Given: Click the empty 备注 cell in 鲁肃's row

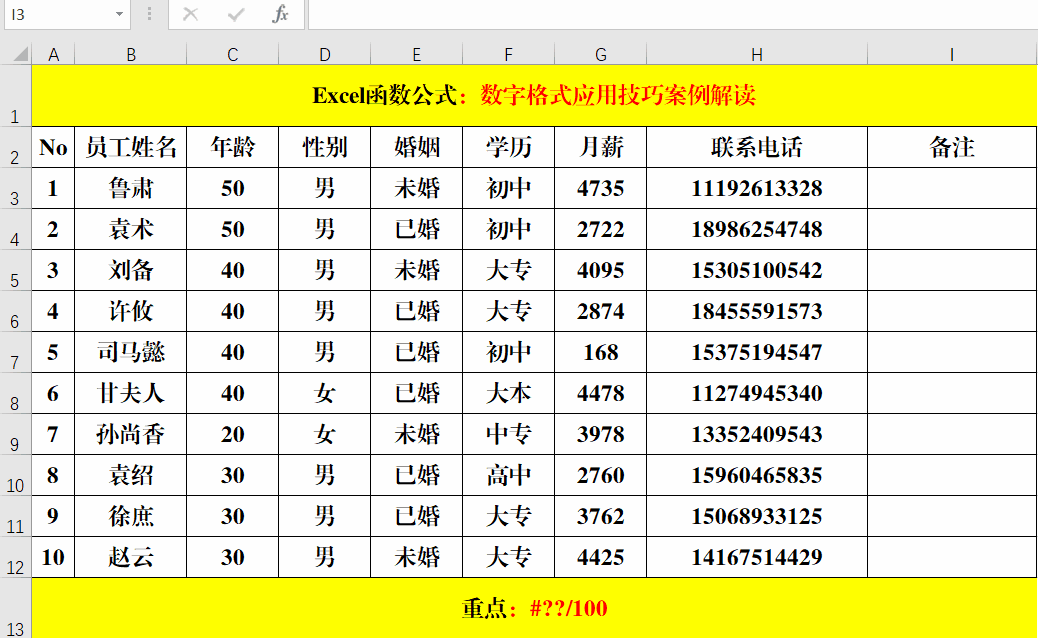Looking at the screenshot, I should pos(952,189).
